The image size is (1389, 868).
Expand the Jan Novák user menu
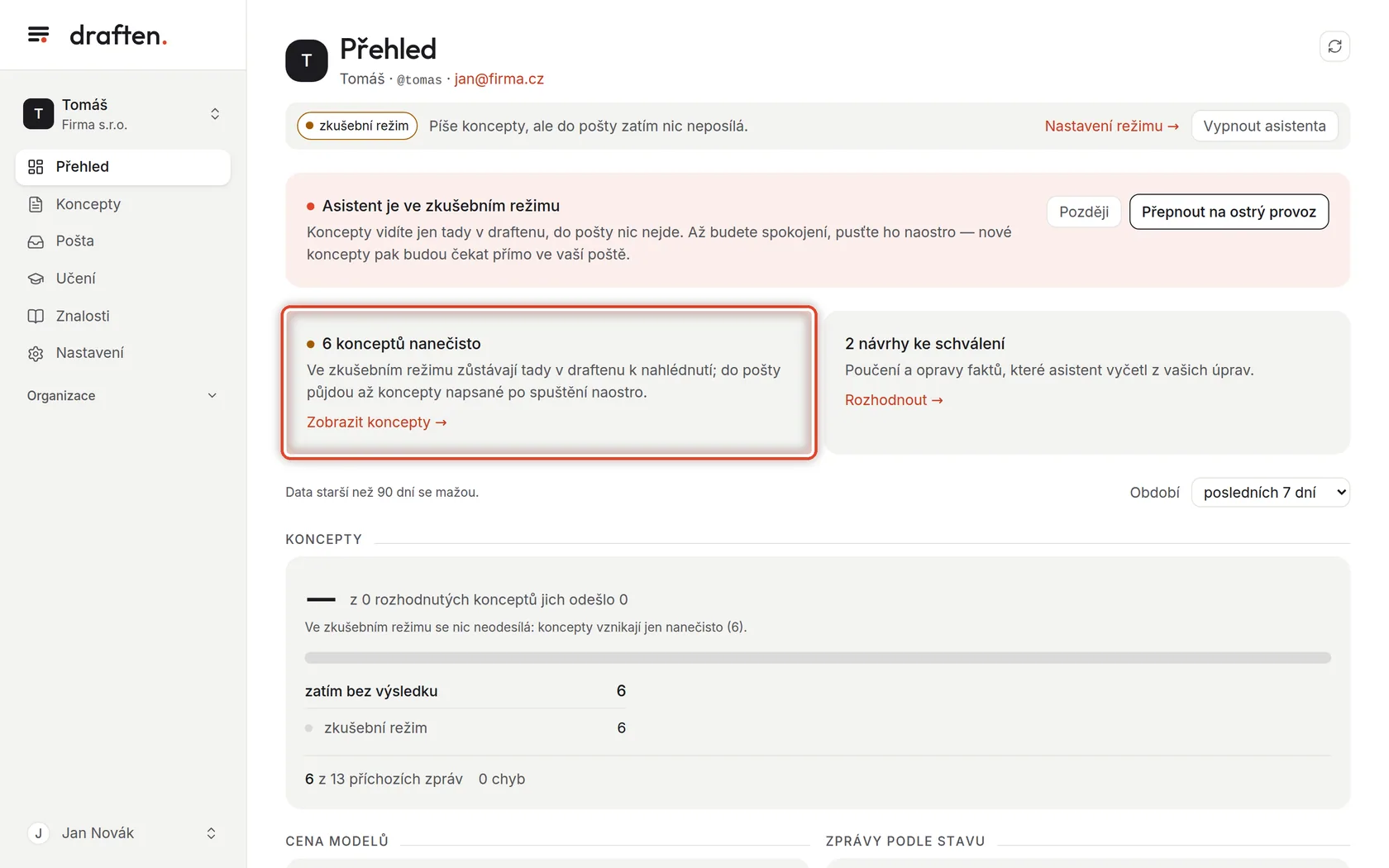[x=122, y=833]
